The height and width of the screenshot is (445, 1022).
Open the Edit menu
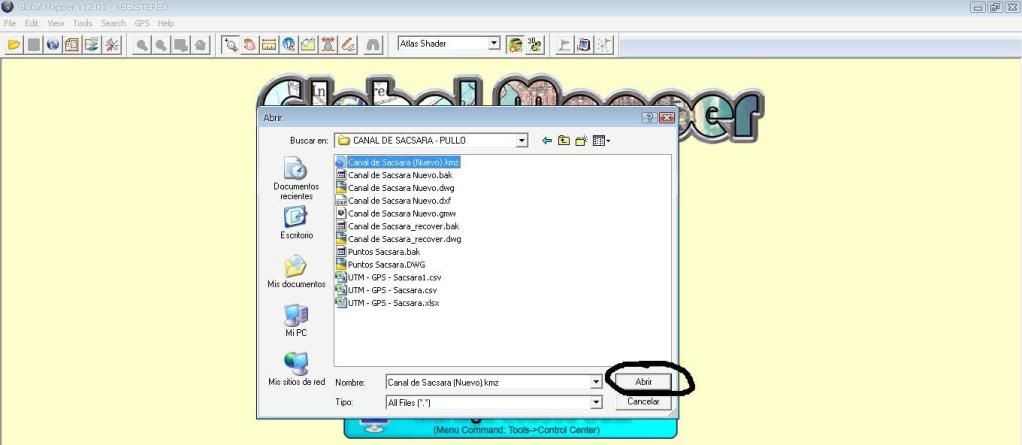(31, 23)
